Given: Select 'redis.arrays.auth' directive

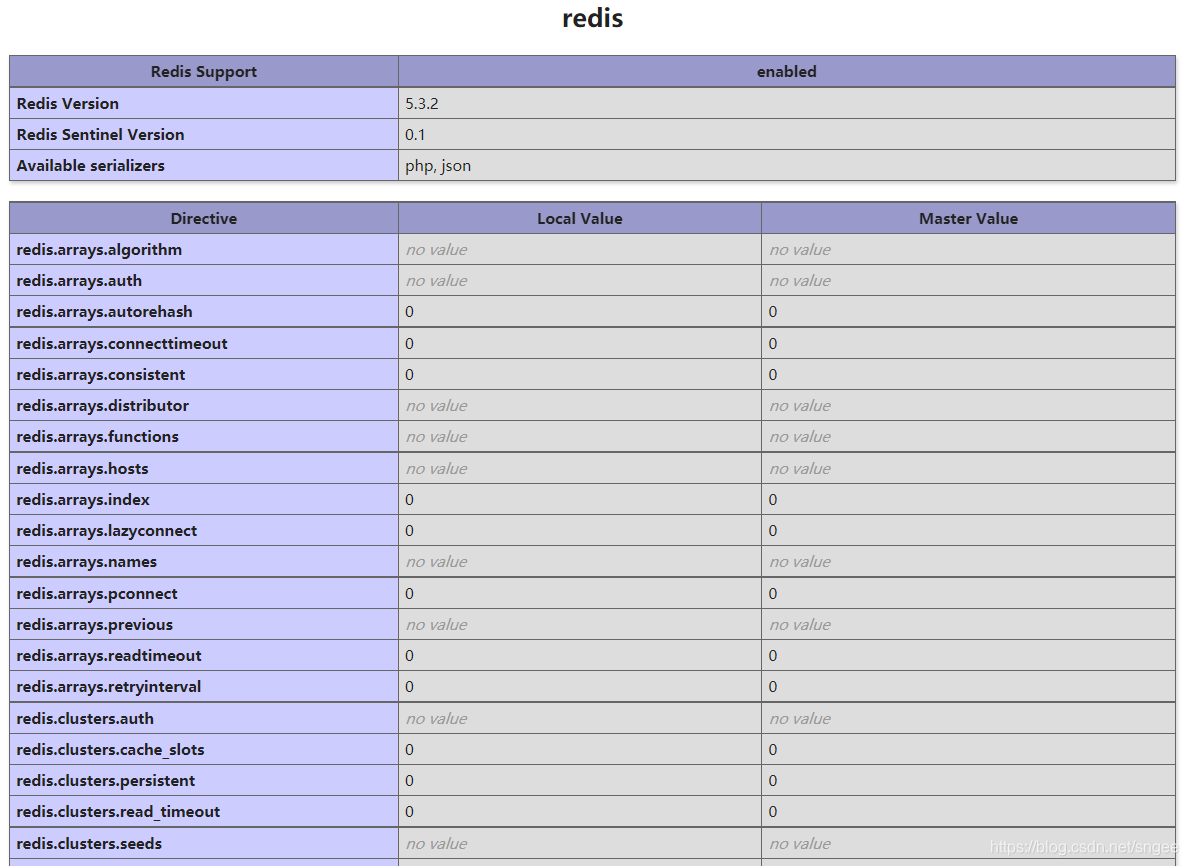Looking at the screenshot, I should click(x=79, y=281).
